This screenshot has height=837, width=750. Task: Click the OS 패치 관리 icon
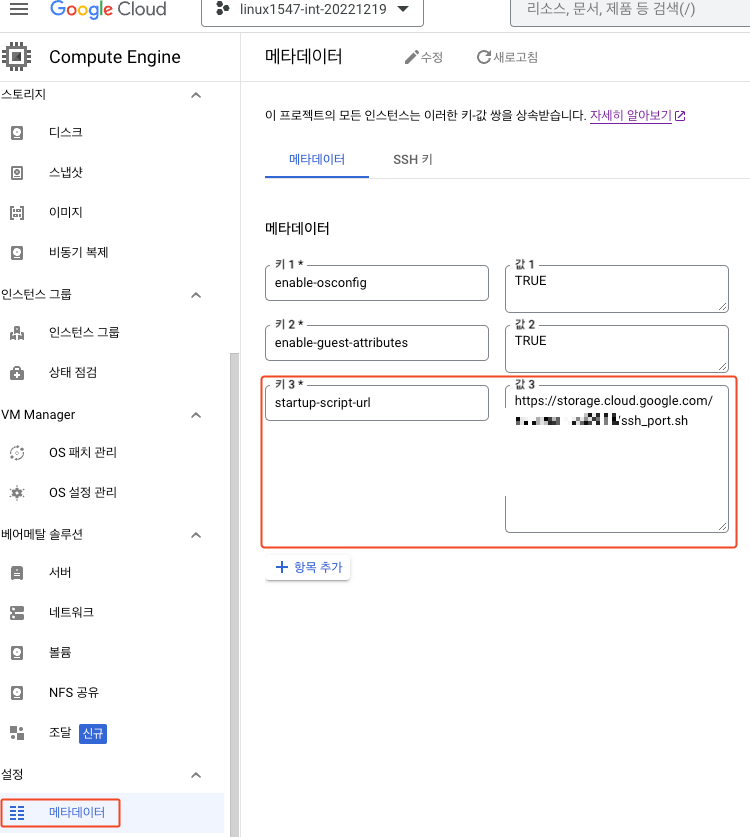coord(17,453)
